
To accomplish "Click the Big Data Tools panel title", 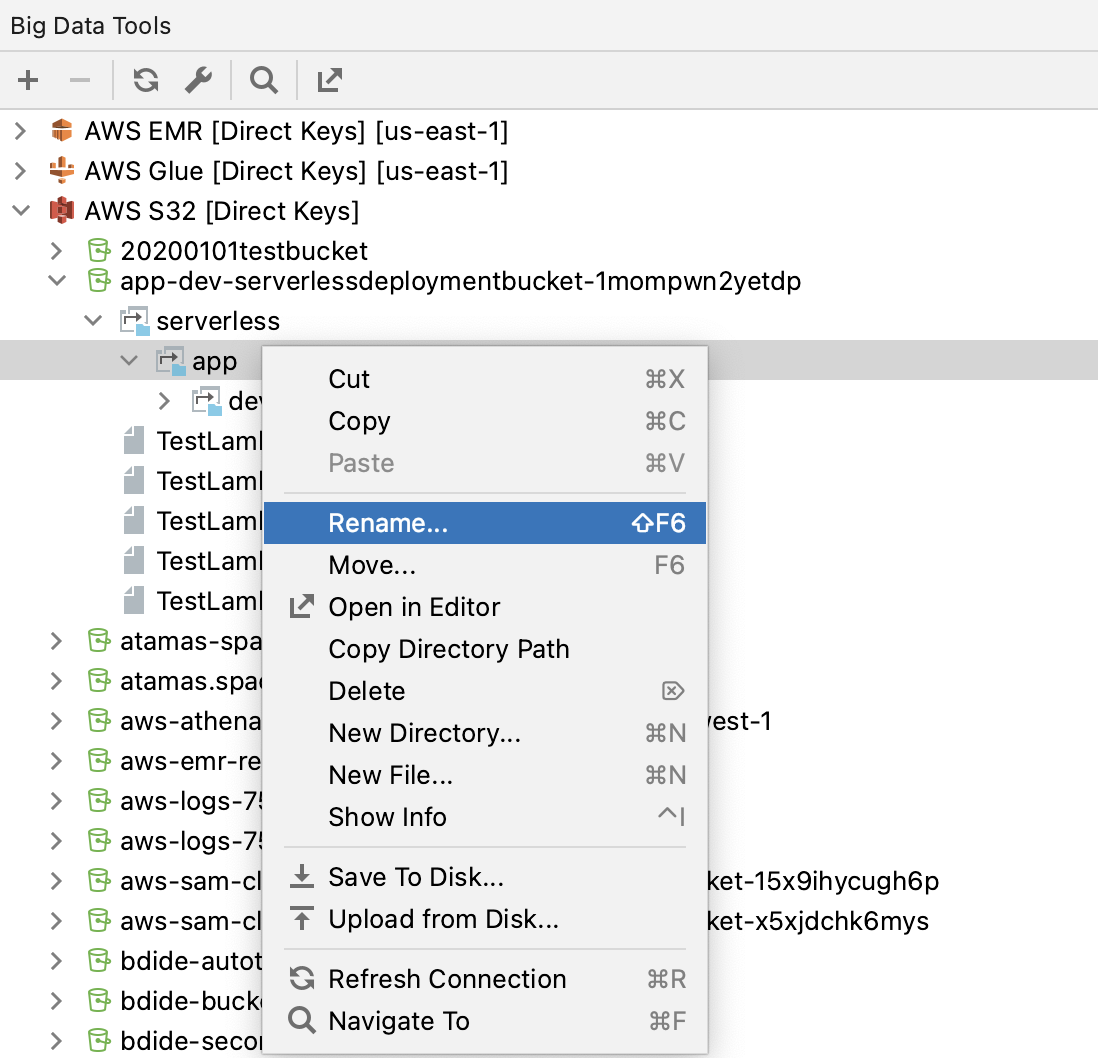I will [x=90, y=26].
